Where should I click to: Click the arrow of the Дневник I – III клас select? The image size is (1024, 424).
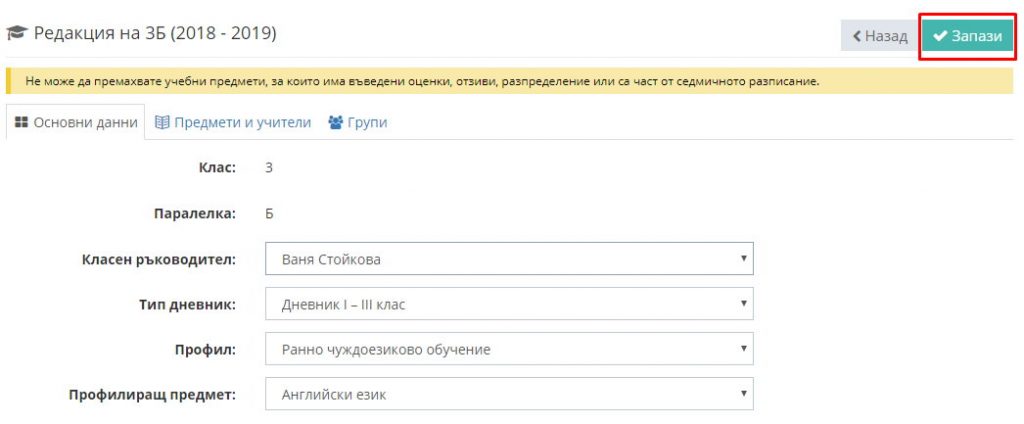coord(743,303)
